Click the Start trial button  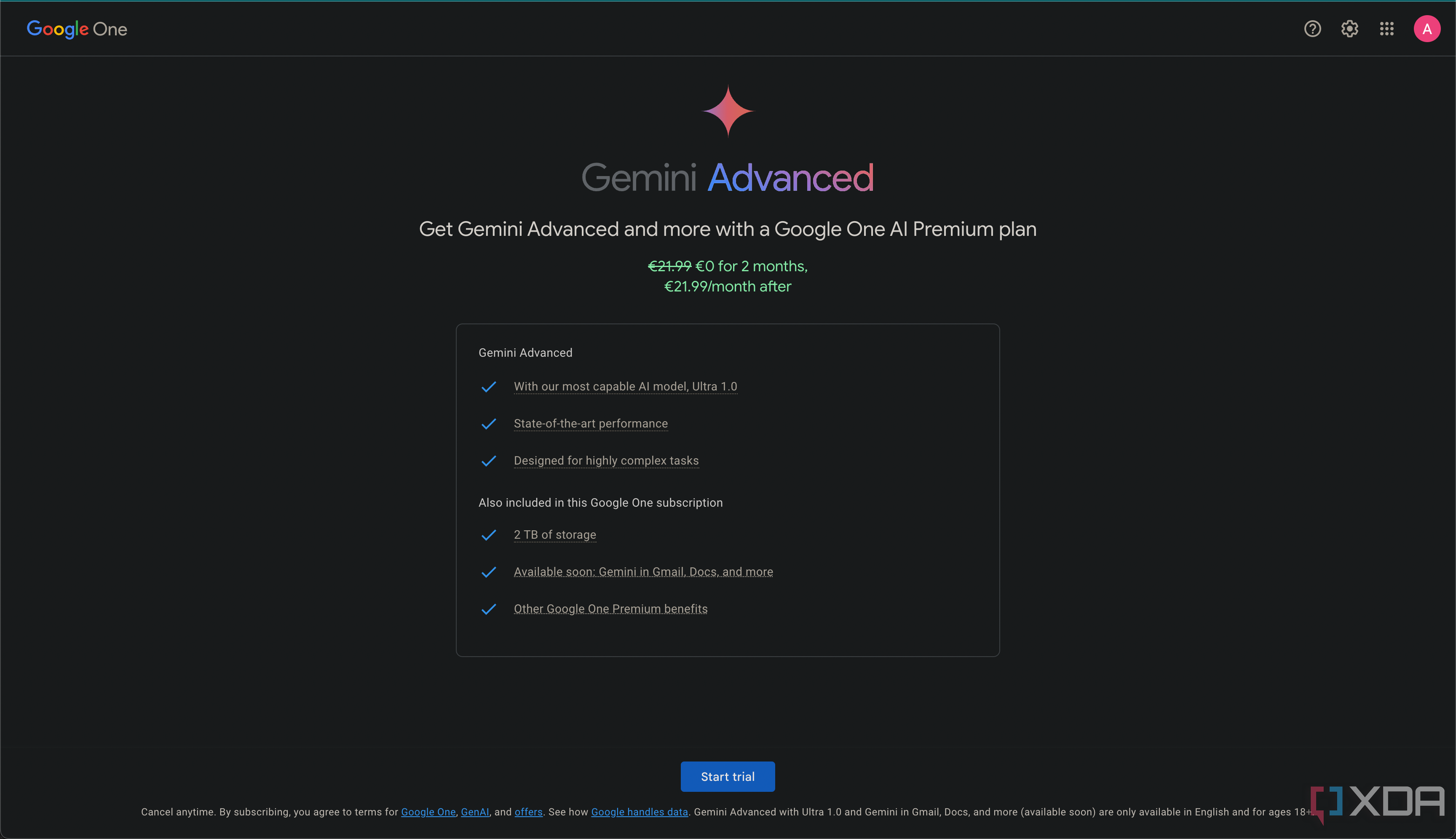(x=727, y=776)
